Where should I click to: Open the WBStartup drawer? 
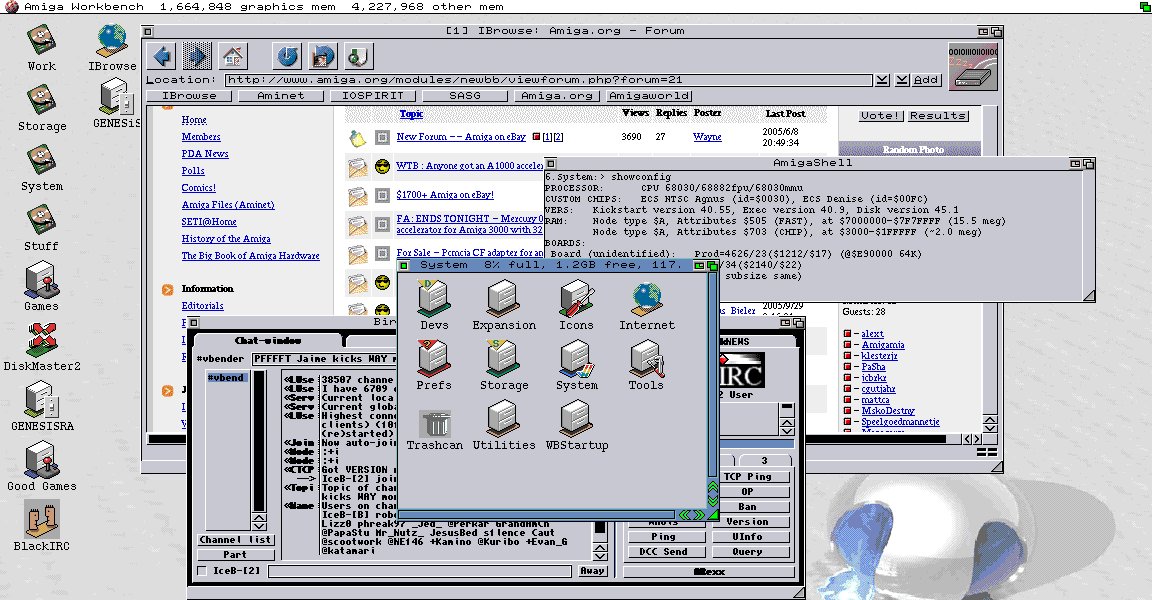[x=577, y=426]
